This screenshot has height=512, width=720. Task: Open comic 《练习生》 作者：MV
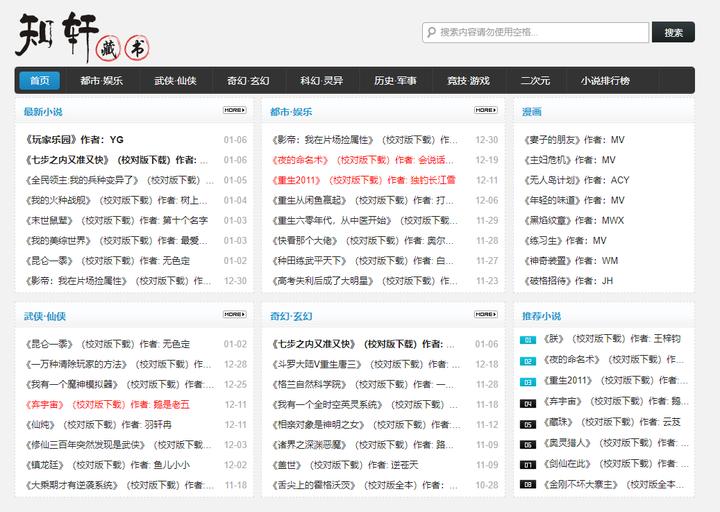click(x=565, y=241)
